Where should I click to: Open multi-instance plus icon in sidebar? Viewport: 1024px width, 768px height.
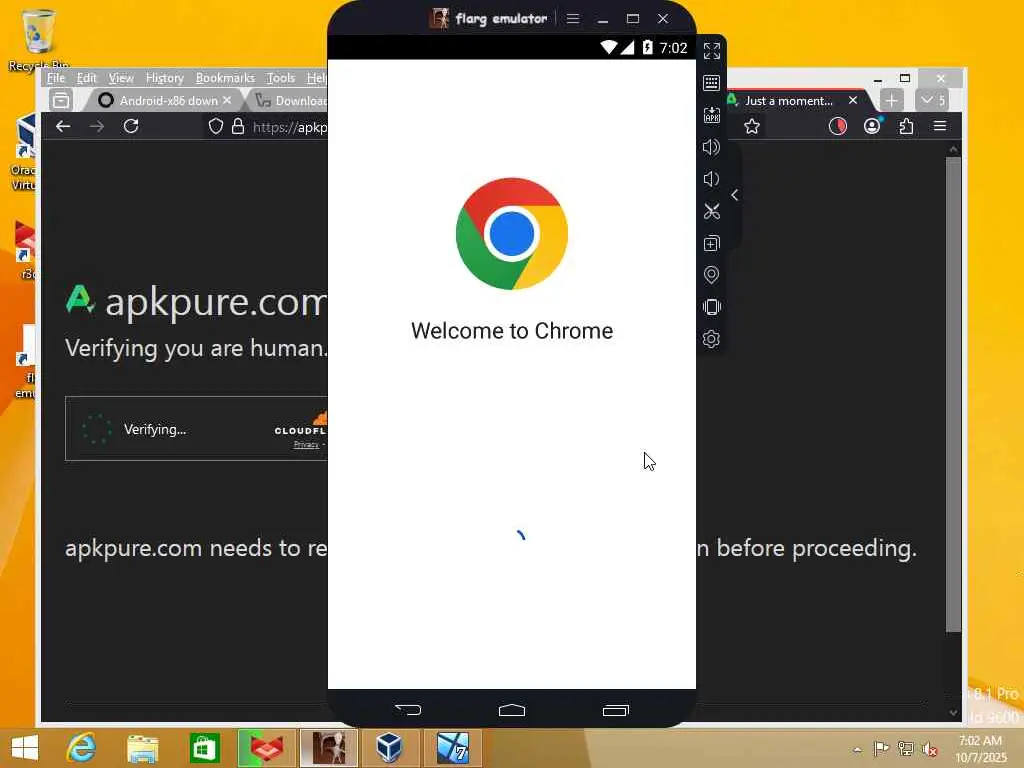coord(712,243)
